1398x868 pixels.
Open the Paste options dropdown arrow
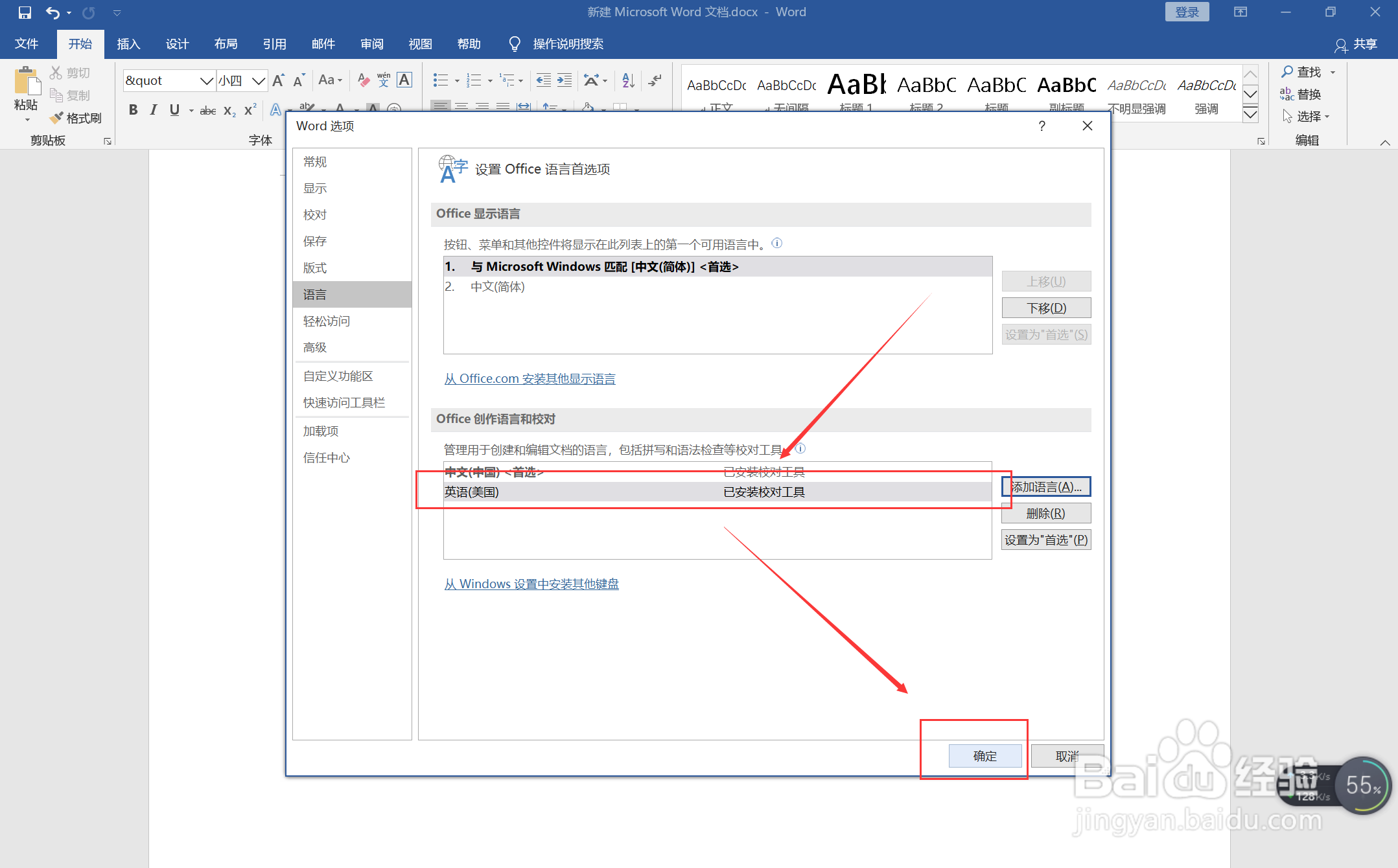coord(27,120)
